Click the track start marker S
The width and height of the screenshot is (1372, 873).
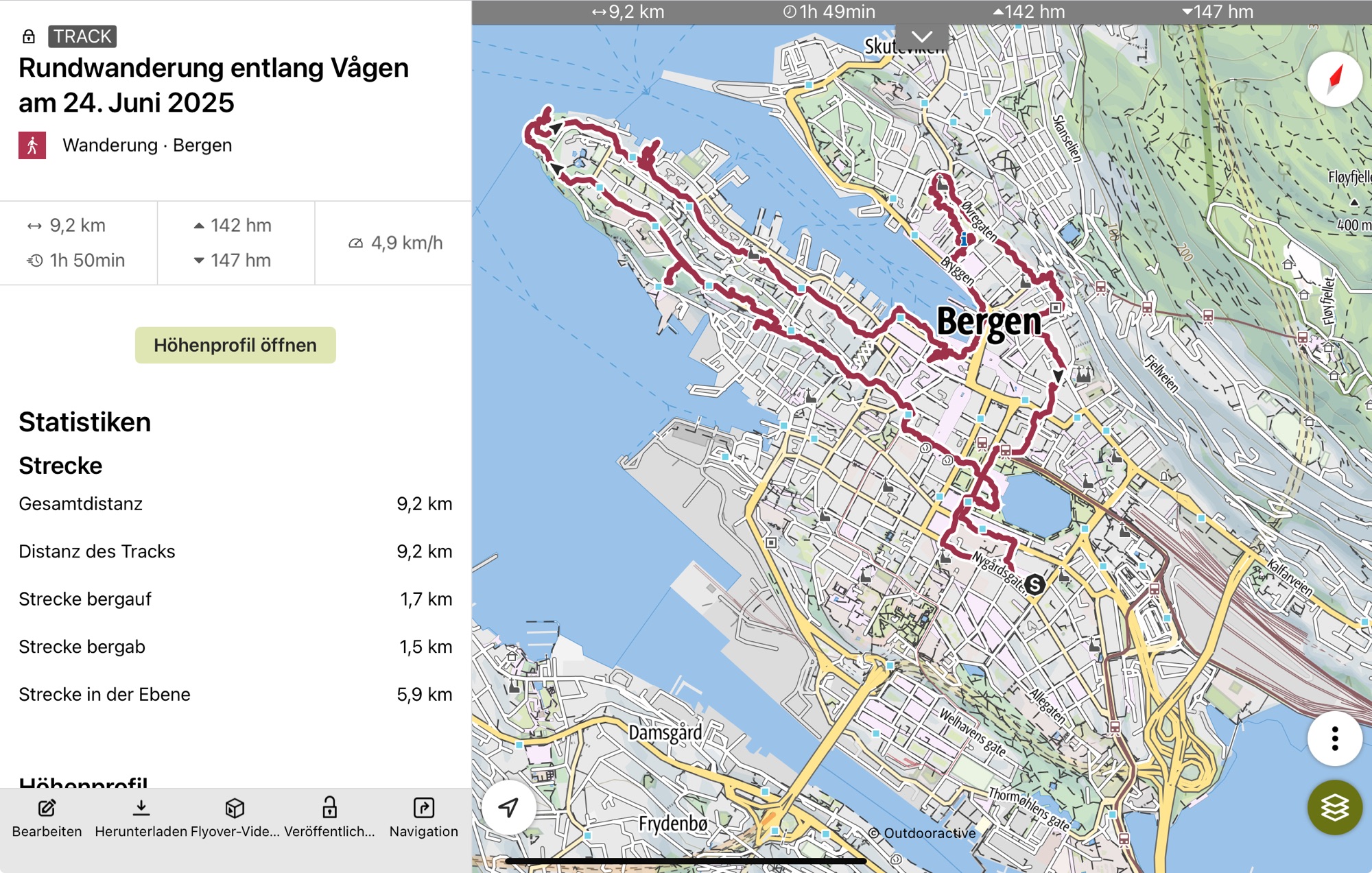coord(1034,585)
